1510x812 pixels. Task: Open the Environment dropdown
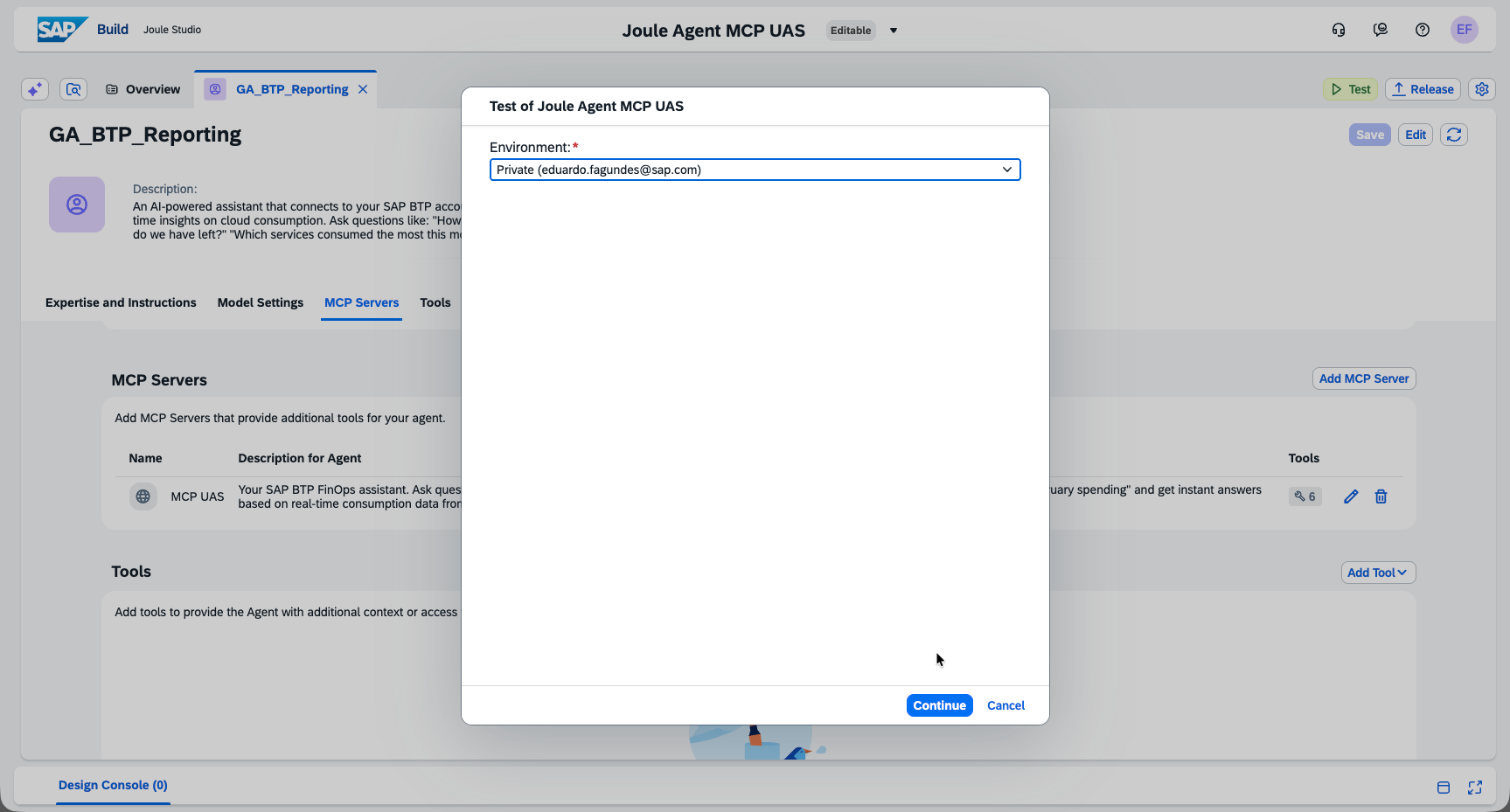tap(755, 170)
